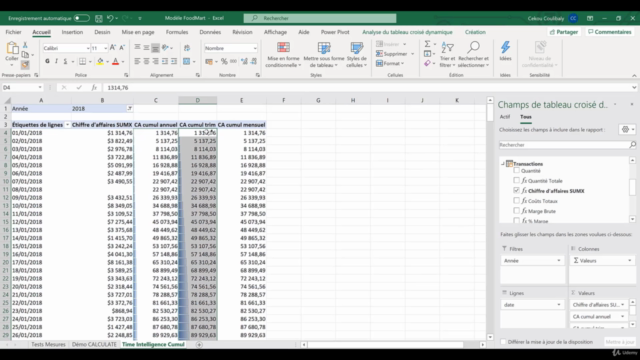
Task: Click the Italic I formatting icon
Action: point(56,61)
